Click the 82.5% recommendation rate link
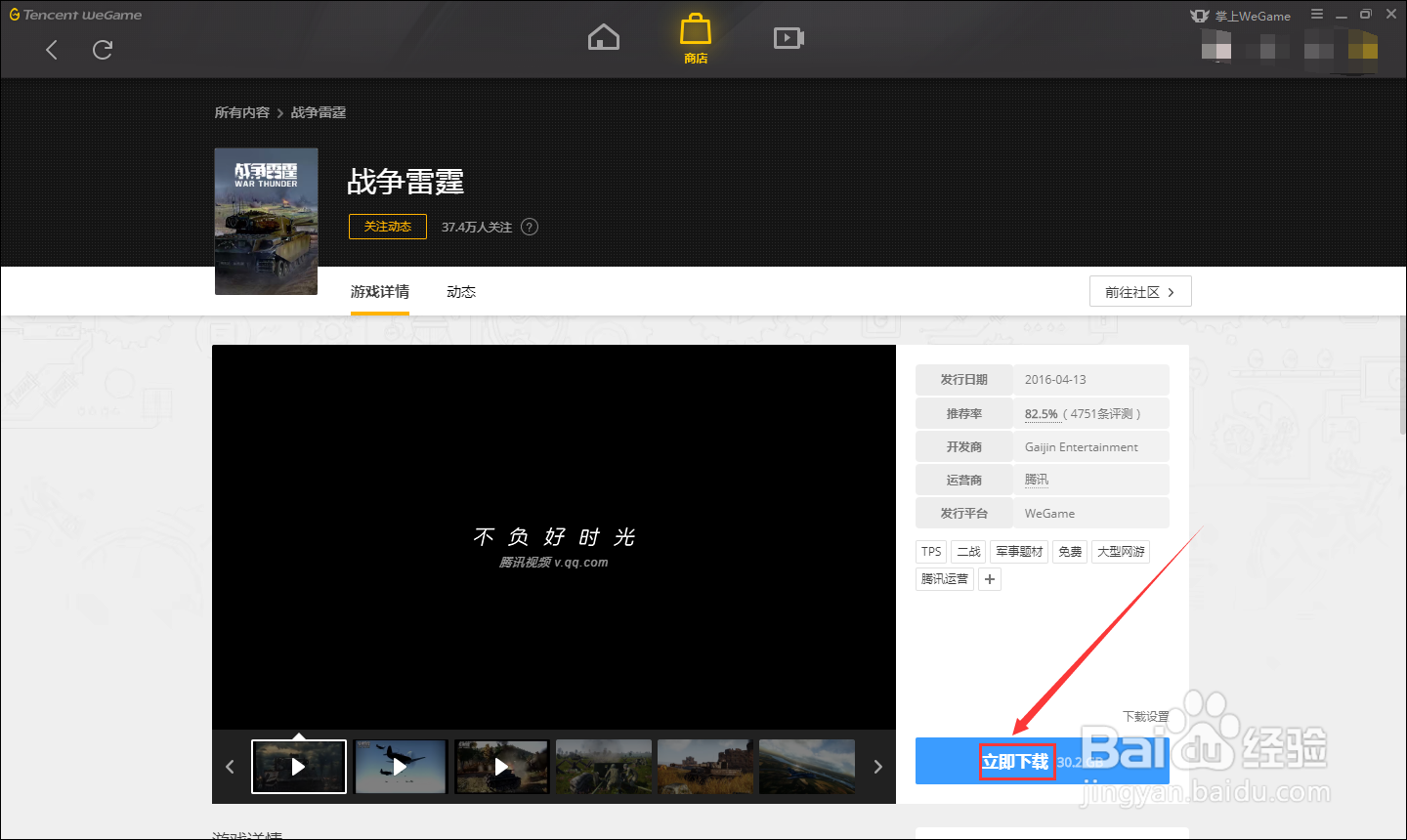The width and height of the screenshot is (1407, 840). pos(1042,414)
